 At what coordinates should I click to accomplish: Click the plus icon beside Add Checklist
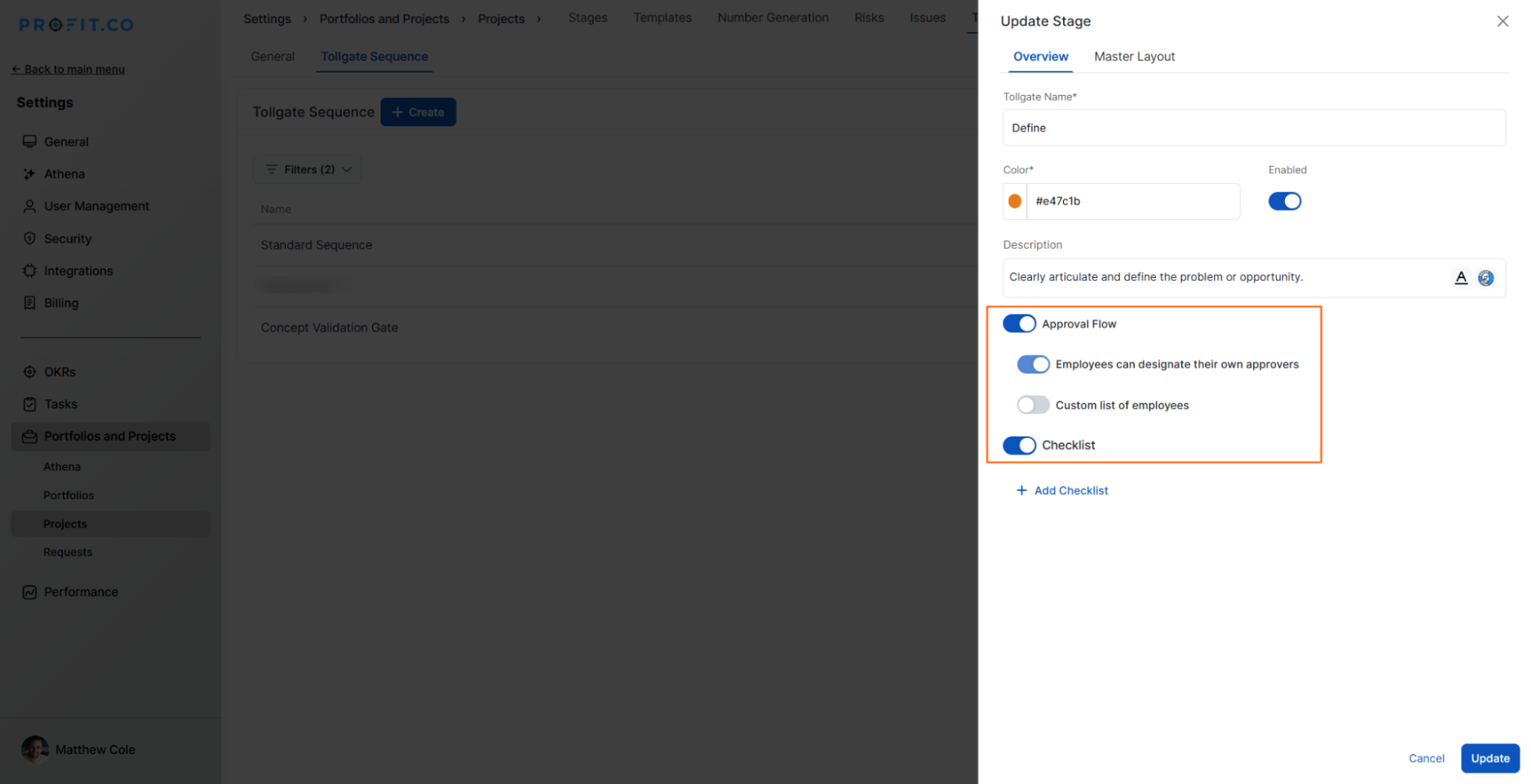pyautogui.click(x=1021, y=490)
